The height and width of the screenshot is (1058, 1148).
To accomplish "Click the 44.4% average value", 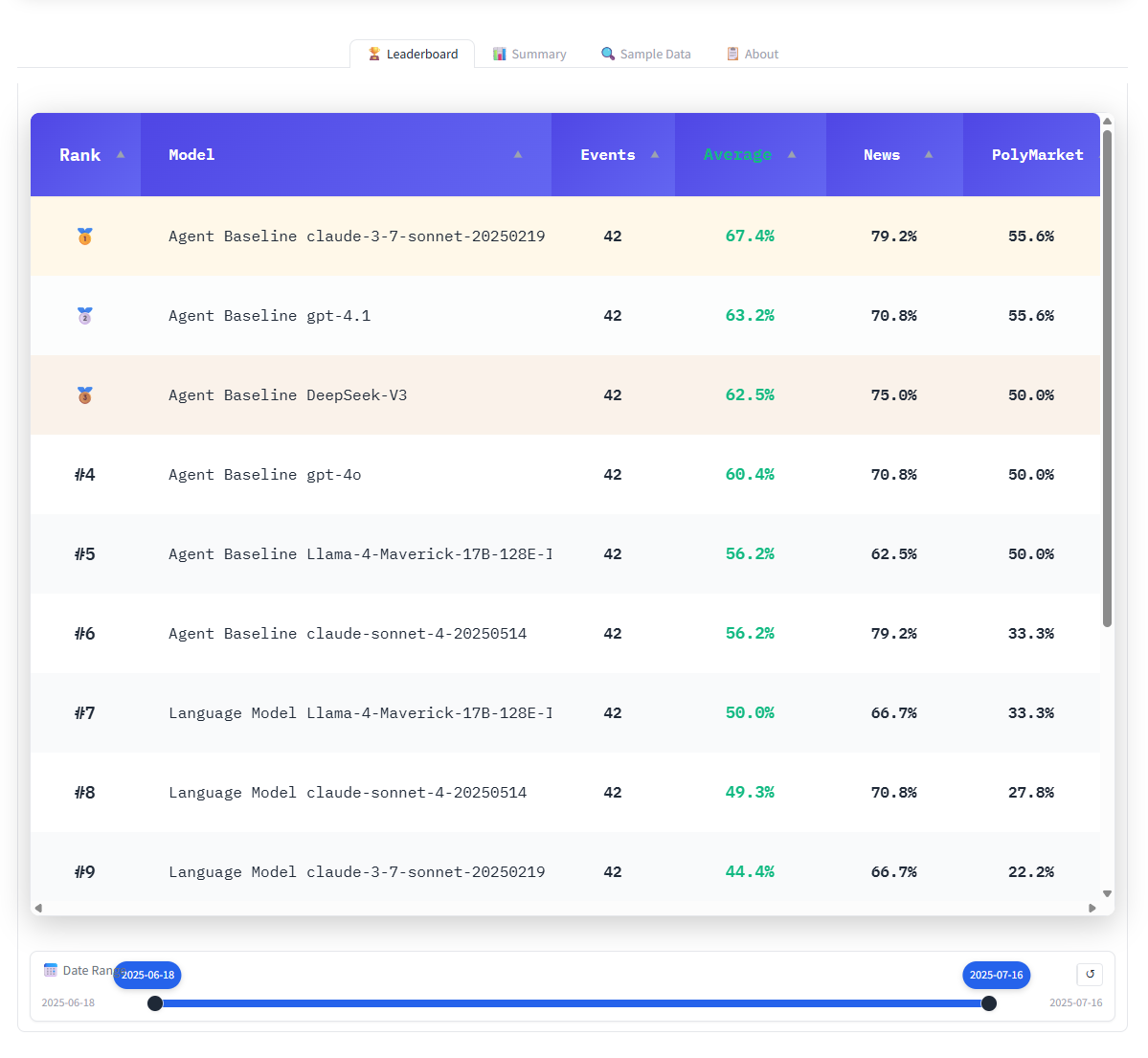I will 750,872.
